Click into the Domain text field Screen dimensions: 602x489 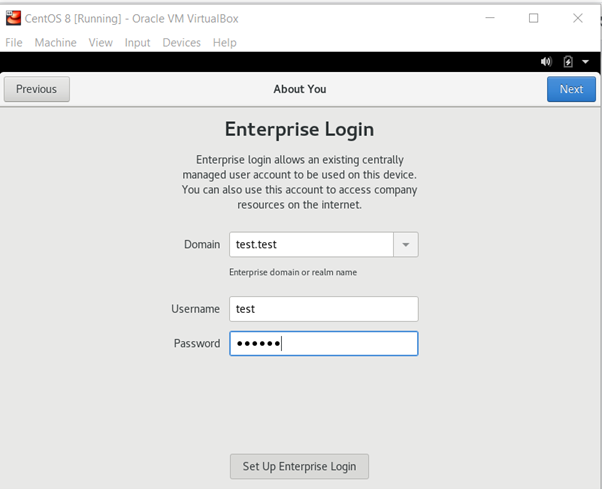coord(310,245)
